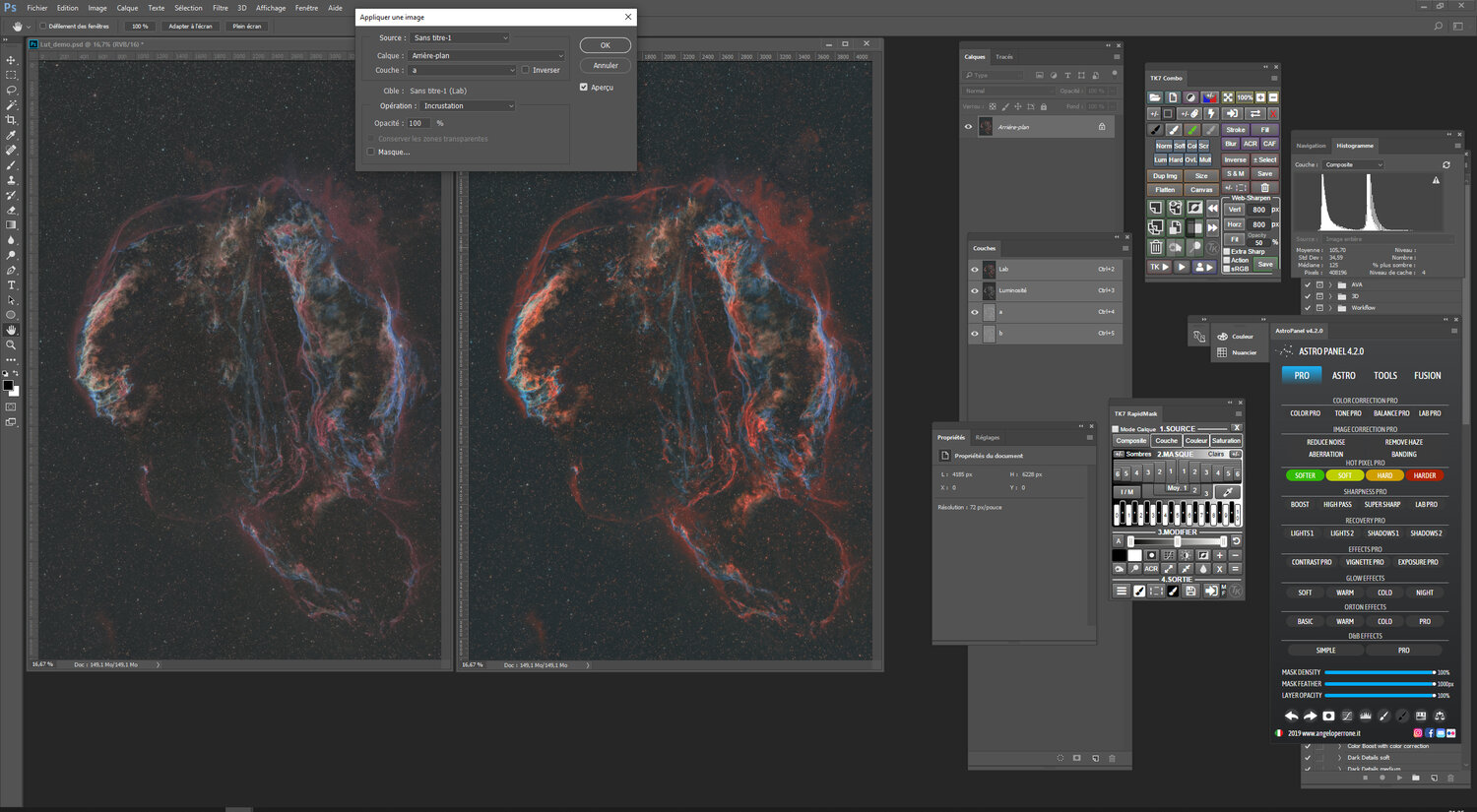Click the AstroPanel undo arrow icon
Image resolution: width=1477 pixels, height=812 pixels.
(x=1291, y=716)
